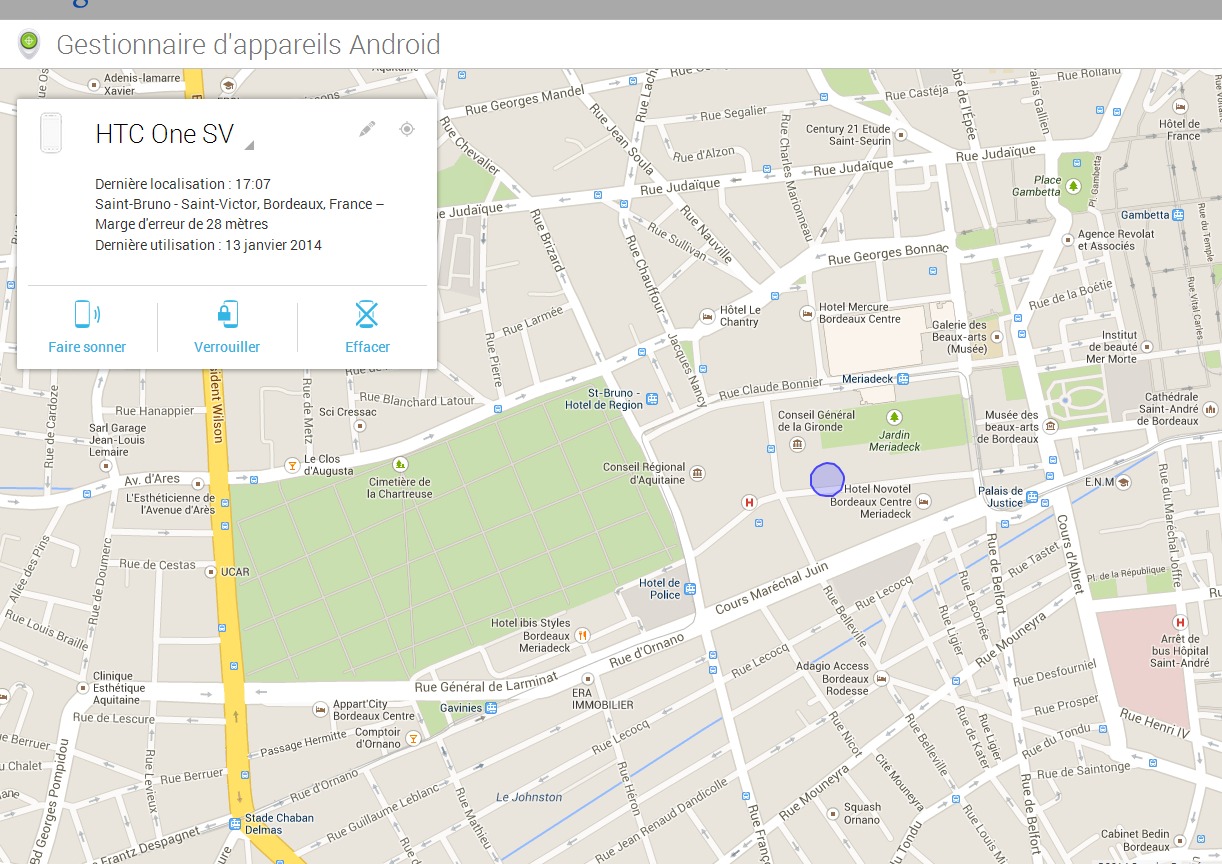Click the 'Rue Claude Bonnier' street label

pos(770,387)
